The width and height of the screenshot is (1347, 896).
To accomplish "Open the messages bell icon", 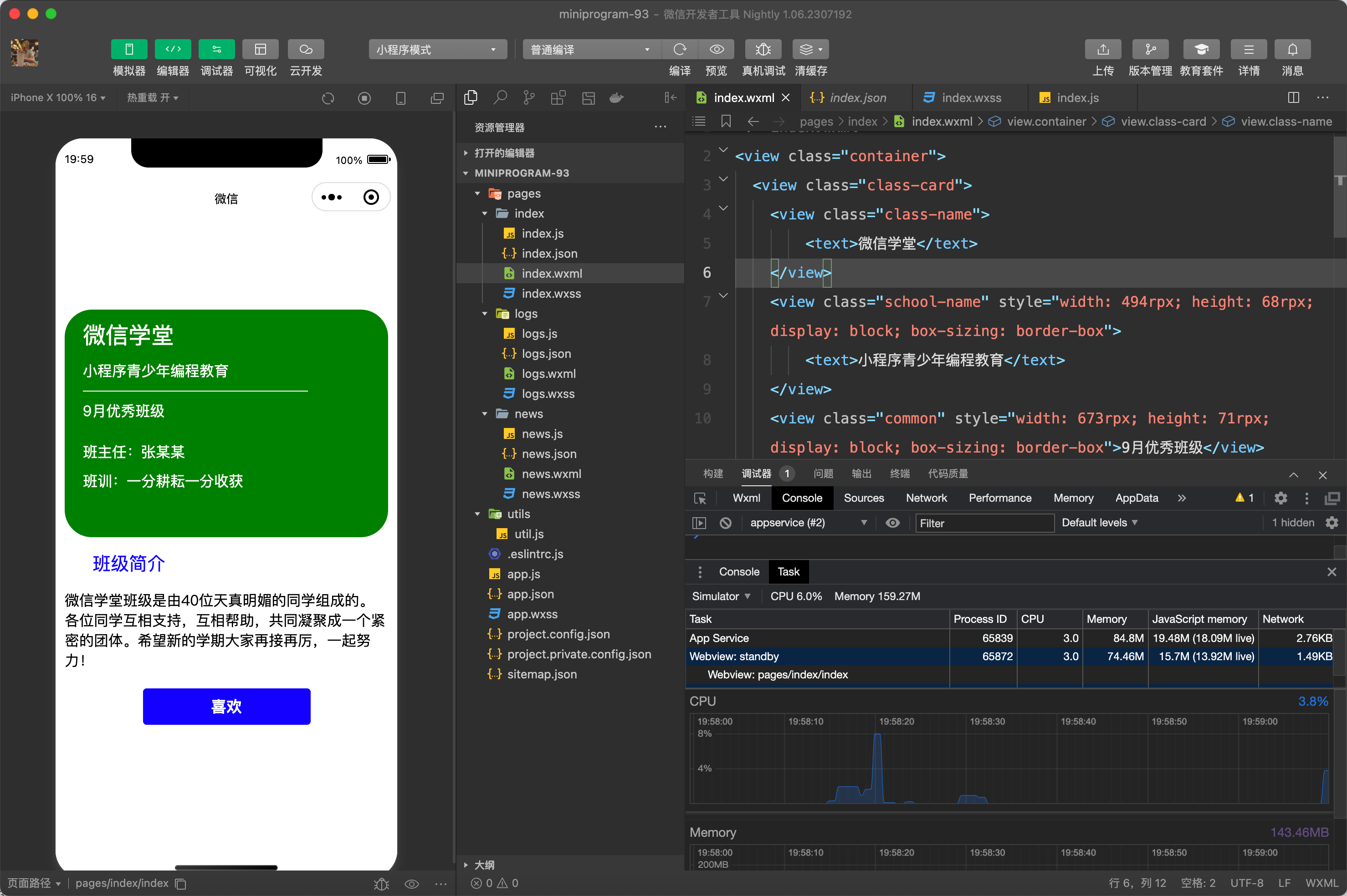I will pyautogui.click(x=1292, y=50).
